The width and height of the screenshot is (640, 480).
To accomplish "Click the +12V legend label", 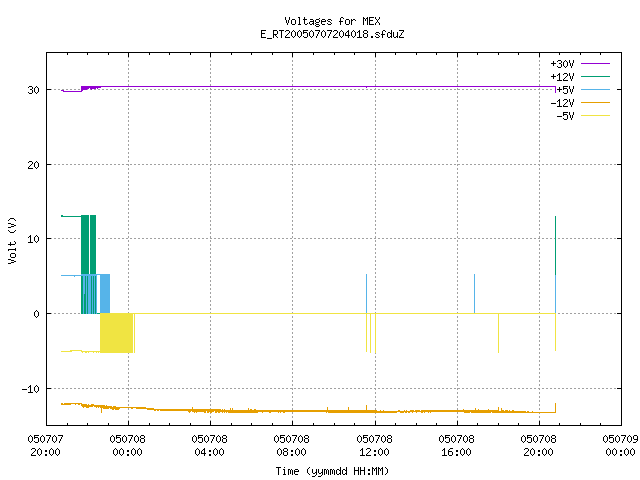I will tap(562, 77).
